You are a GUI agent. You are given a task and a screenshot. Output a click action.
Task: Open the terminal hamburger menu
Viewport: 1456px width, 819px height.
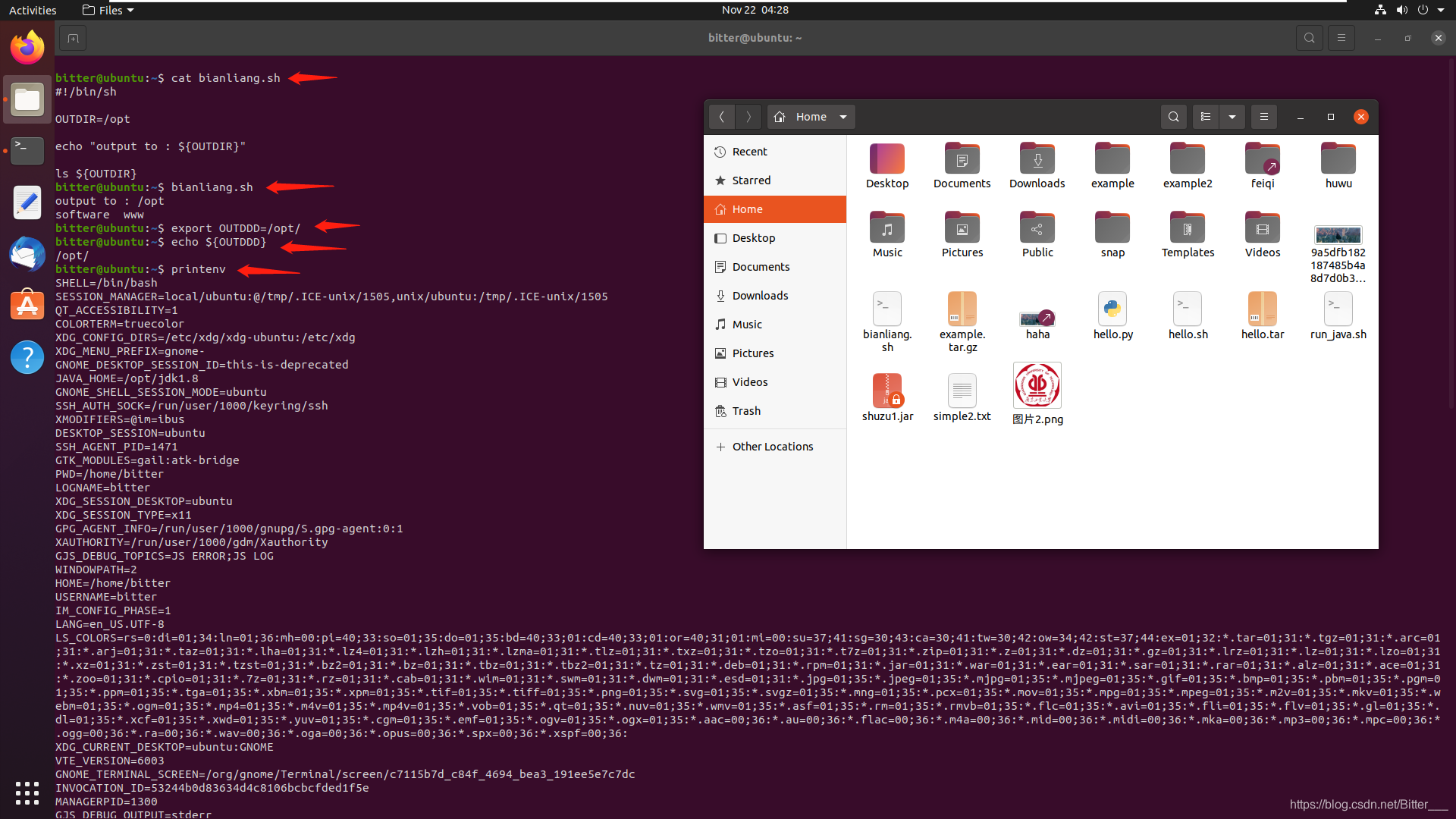1341,38
